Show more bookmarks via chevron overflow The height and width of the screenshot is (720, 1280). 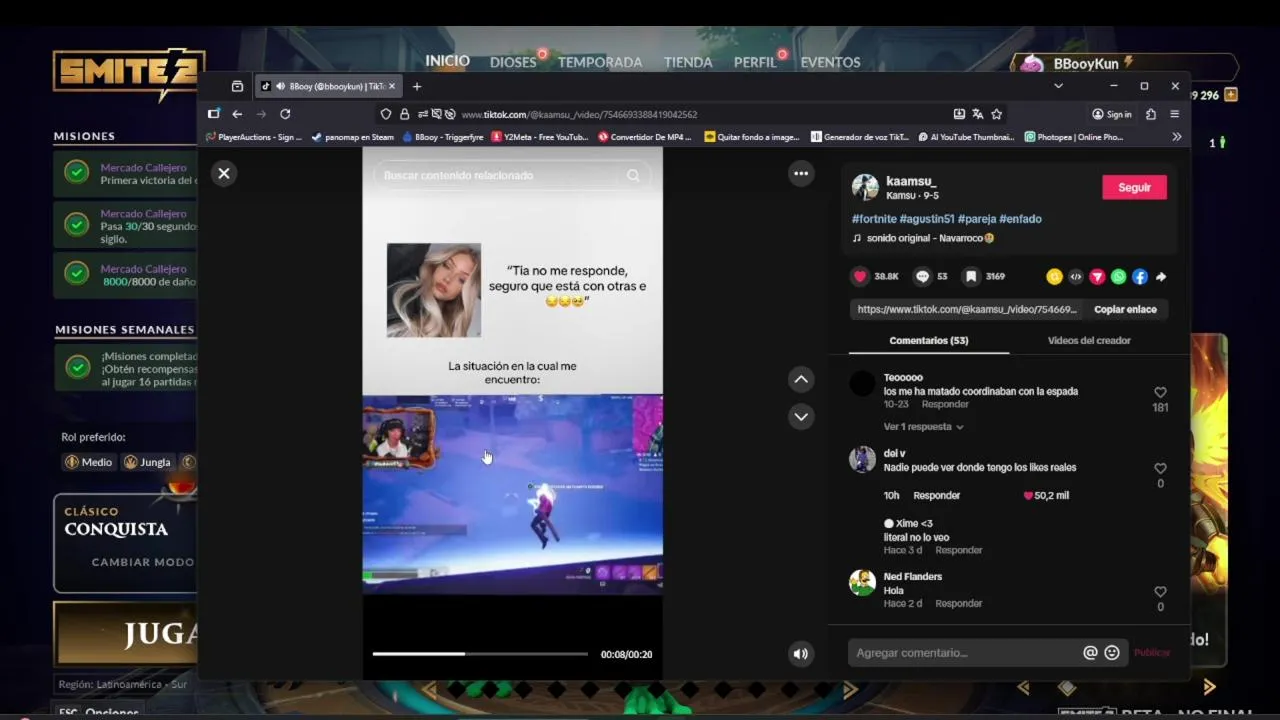1176,137
